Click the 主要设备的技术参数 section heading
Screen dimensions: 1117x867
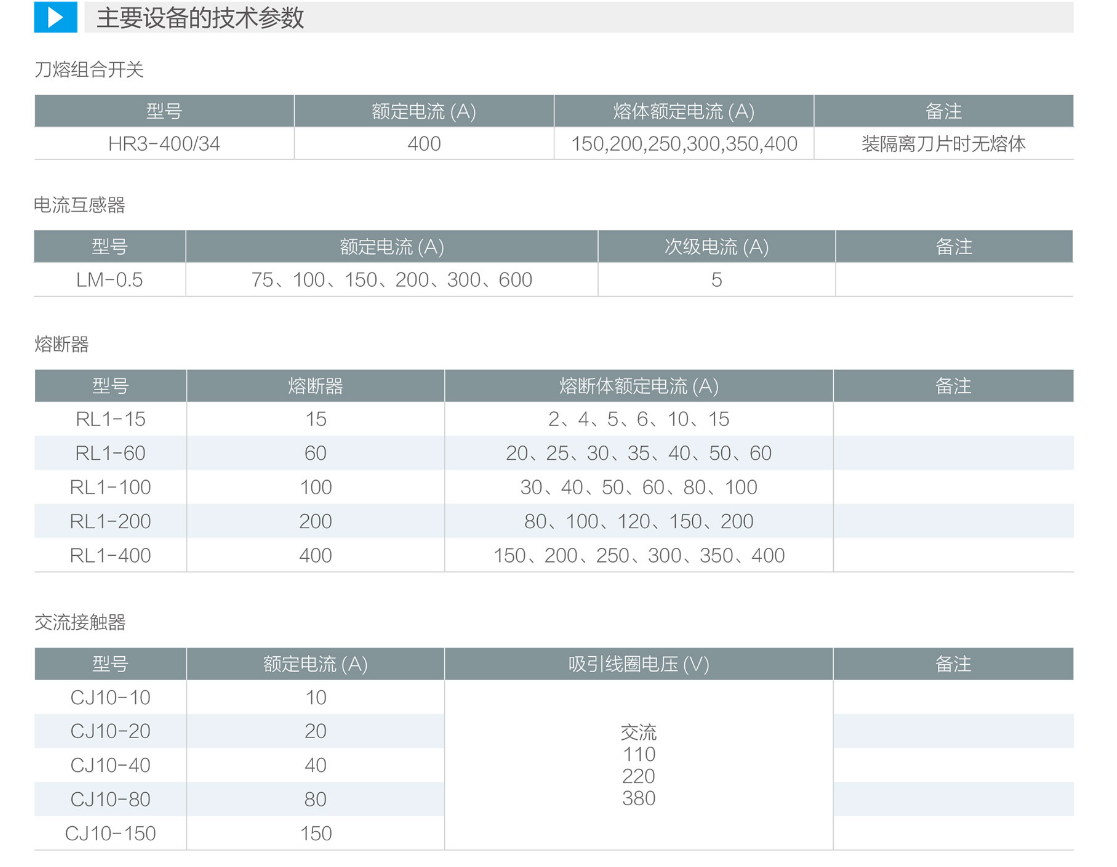point(200,18)
